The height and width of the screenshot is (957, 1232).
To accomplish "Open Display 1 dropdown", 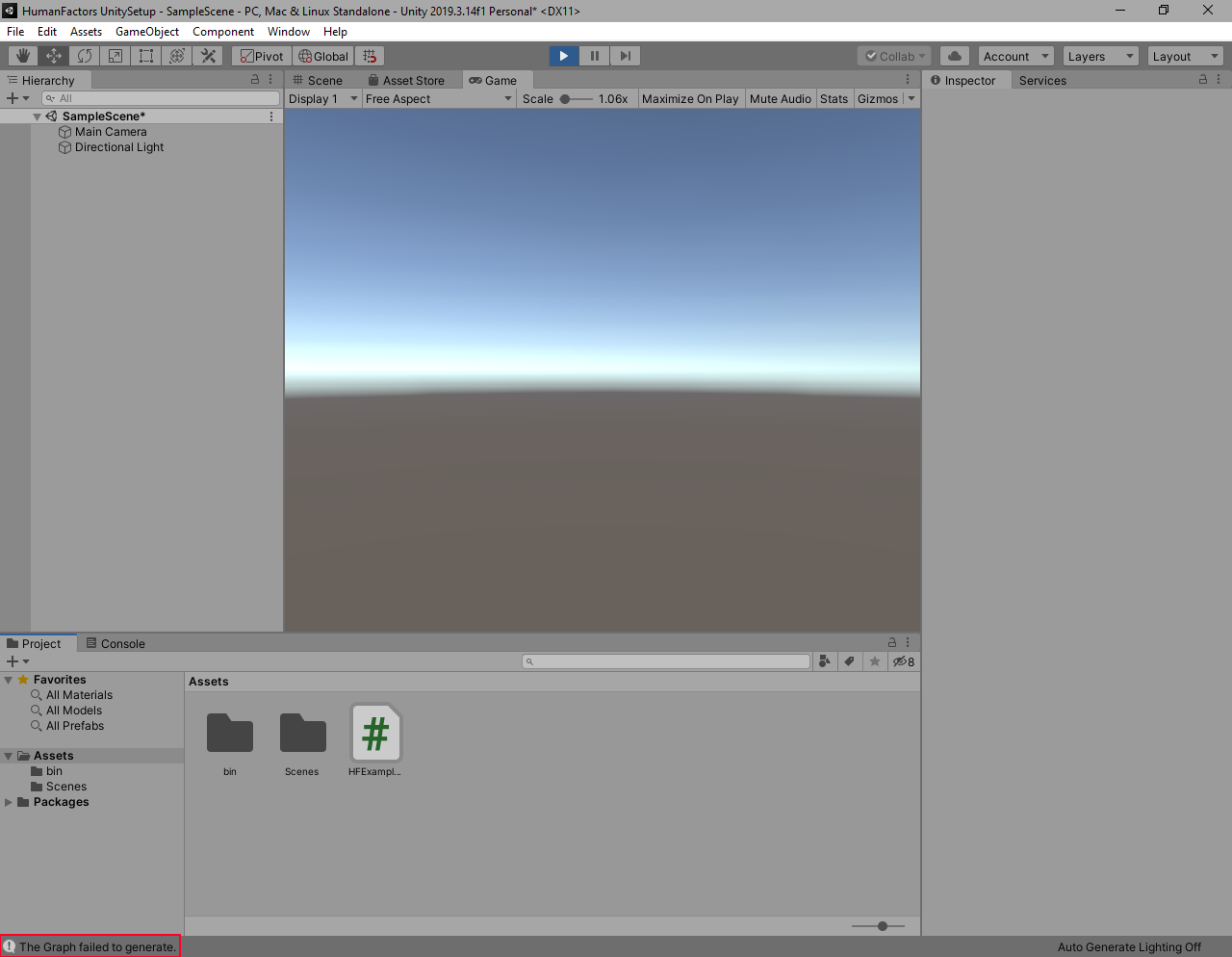I will 323,98.
